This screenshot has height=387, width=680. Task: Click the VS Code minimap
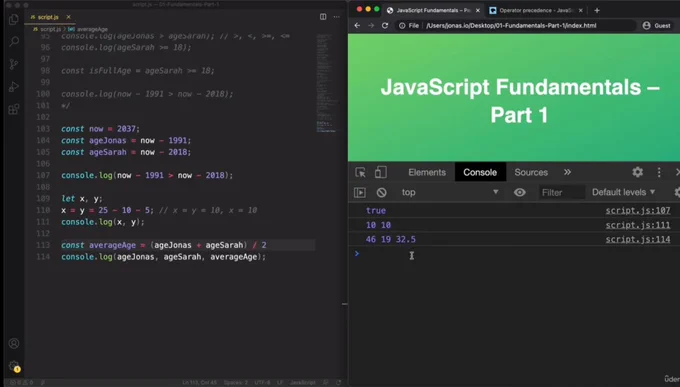pyautogui.click(x=326, y=82)
